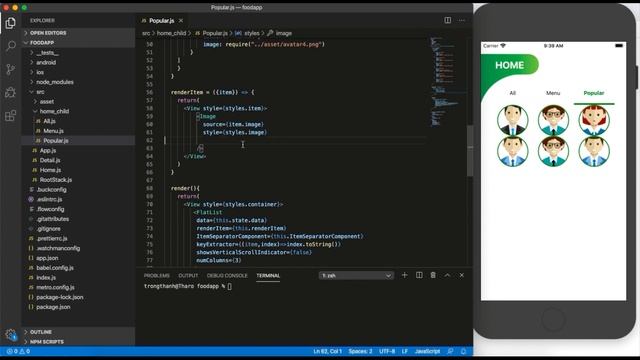Screen dimensions: 640x360
Task: Expand the OUTLINE section
Action: click(x=78, y=332)
